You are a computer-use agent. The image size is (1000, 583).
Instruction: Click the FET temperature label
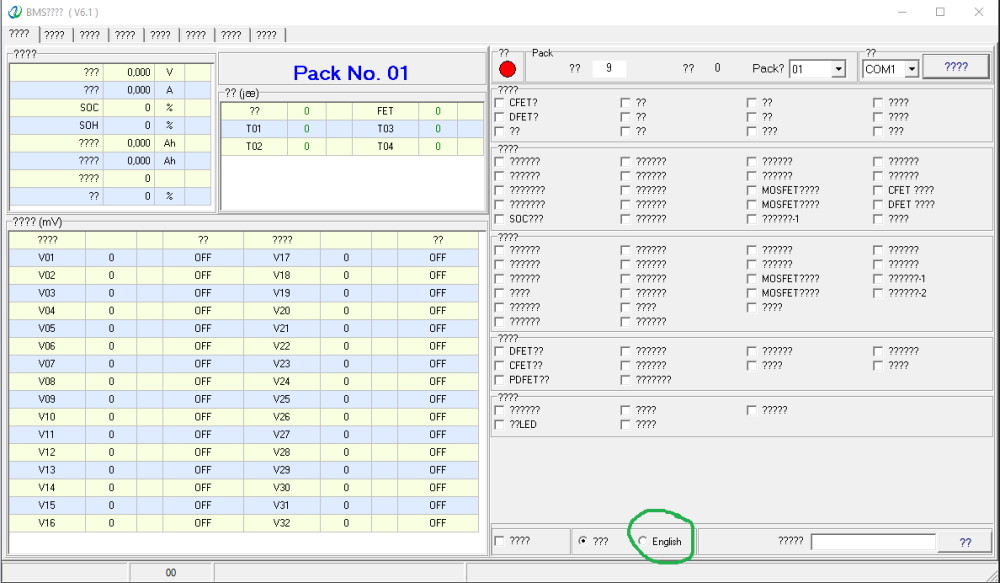[385, 111]
